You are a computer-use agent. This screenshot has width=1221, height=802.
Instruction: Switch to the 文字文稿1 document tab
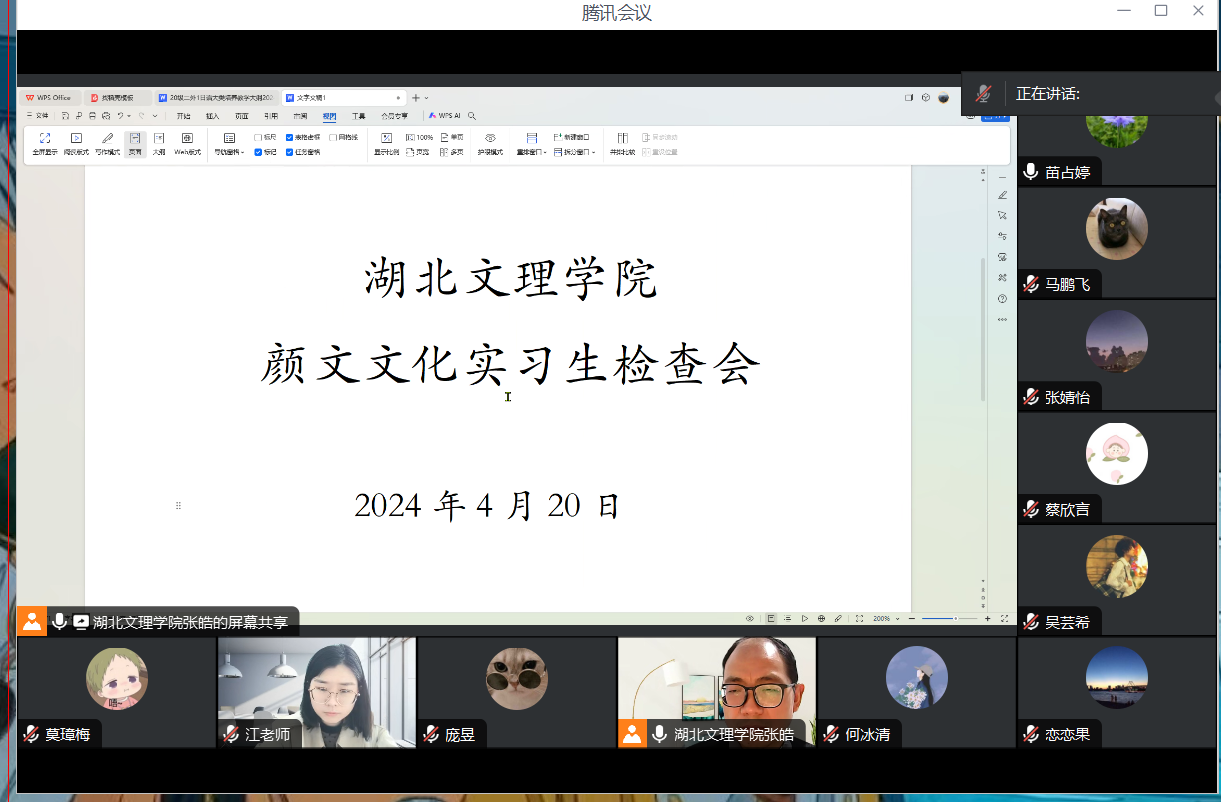coord(306,98)
